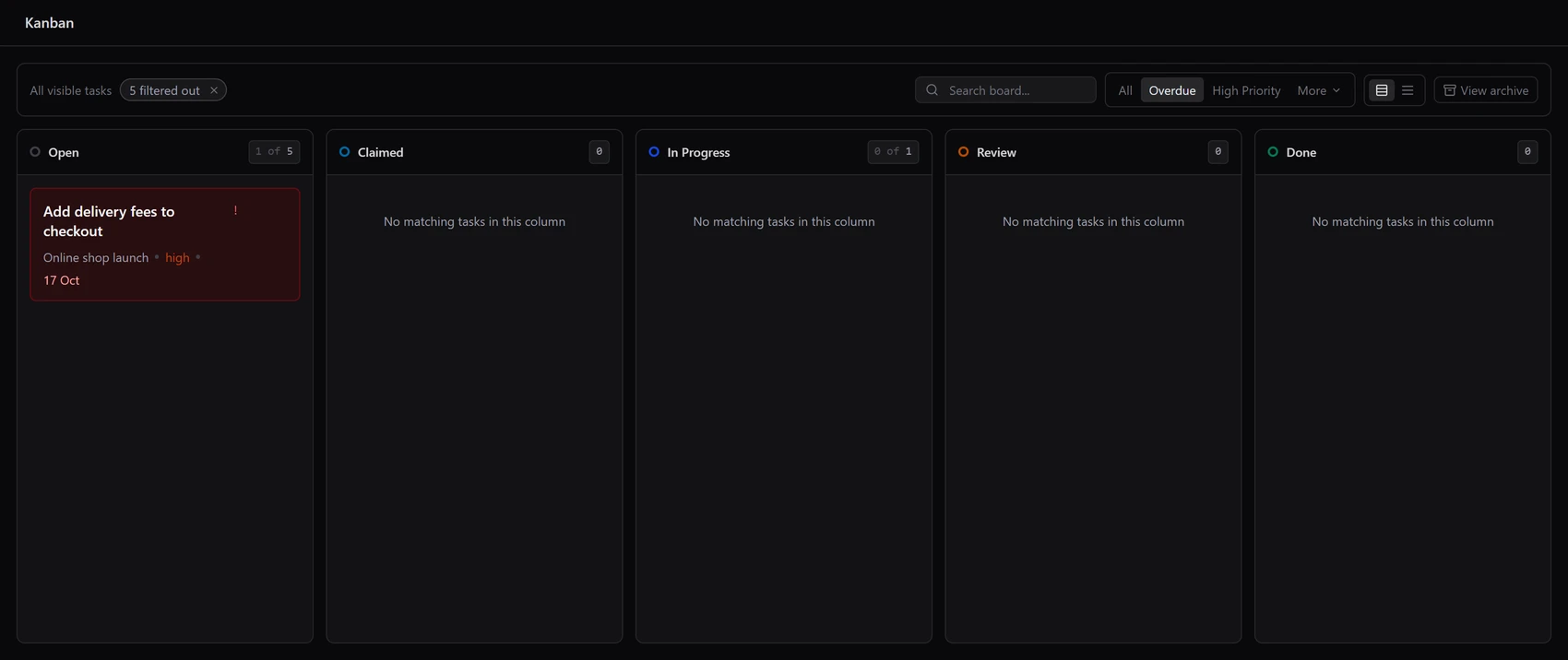1568x660 pixels.
Task: Open the More filters dropdown
Action: [1318, 90]
